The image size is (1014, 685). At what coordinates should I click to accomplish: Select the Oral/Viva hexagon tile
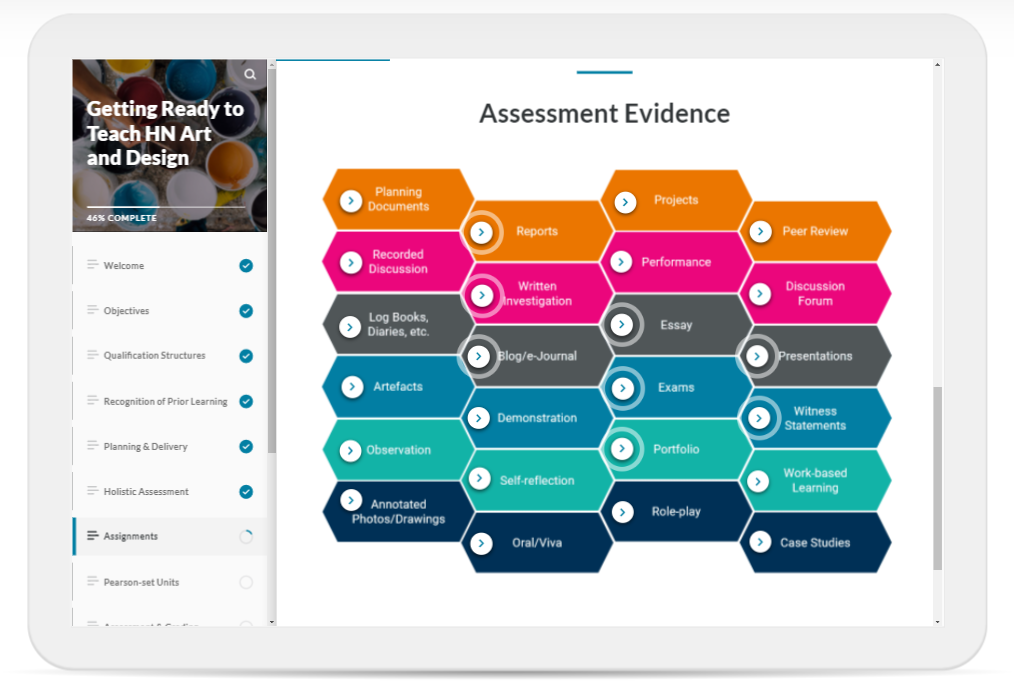point(537,543)
